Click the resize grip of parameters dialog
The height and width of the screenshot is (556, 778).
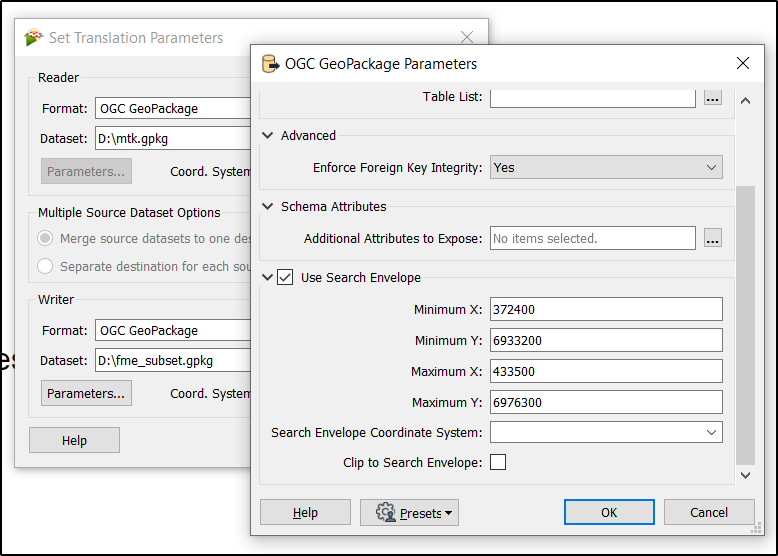coord(756,528)
